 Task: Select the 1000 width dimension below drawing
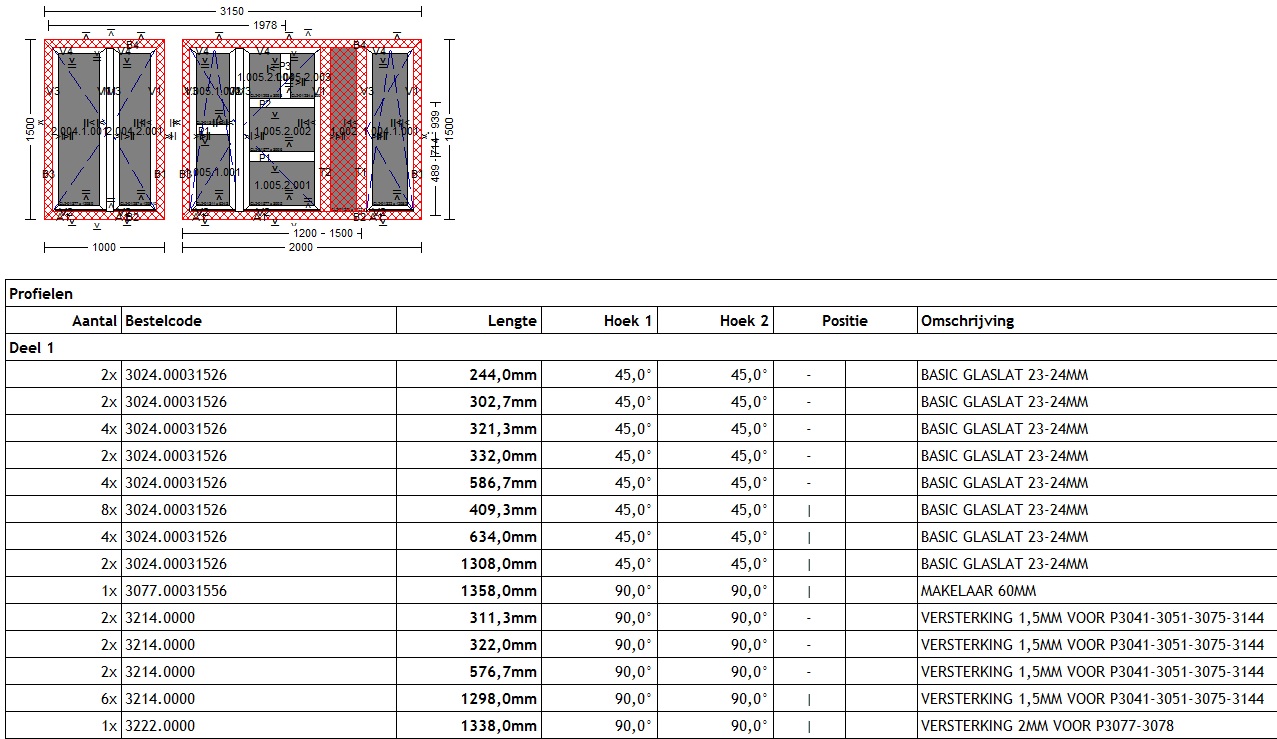[x=104, y=247]
